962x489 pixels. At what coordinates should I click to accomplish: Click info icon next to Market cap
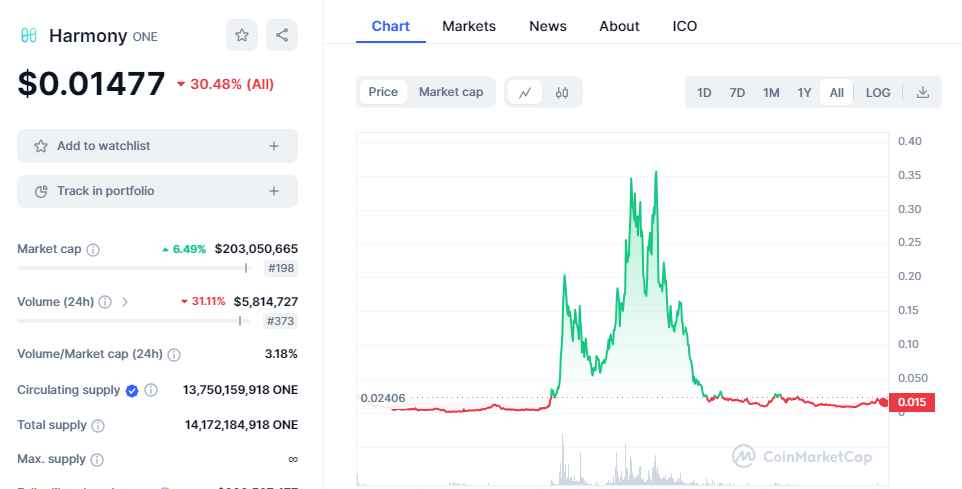coord(93,249)
